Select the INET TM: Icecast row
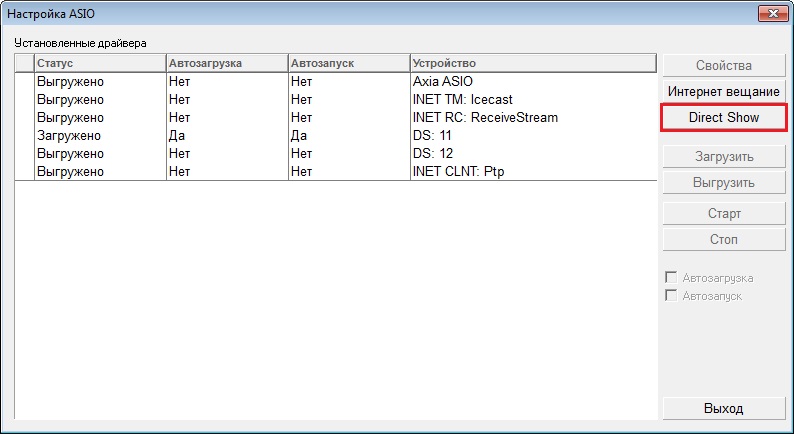 336,100
